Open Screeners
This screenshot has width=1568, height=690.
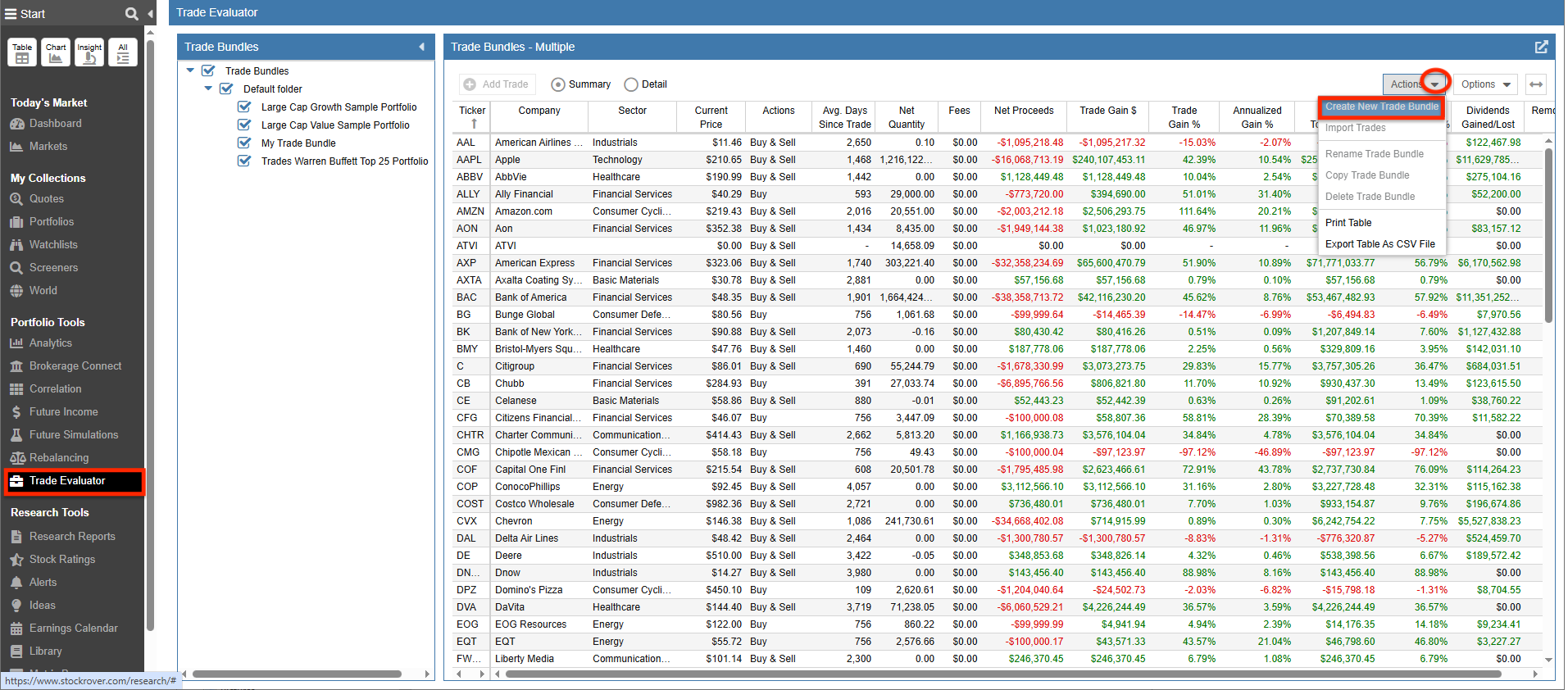(53, 268)
